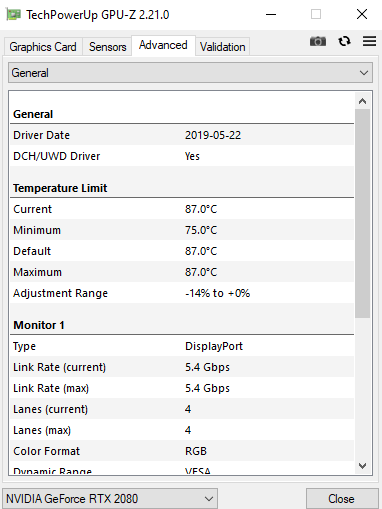382x509 pixels.
Task: Select the Type row under Monitor 1
Action: coord(182,346)
